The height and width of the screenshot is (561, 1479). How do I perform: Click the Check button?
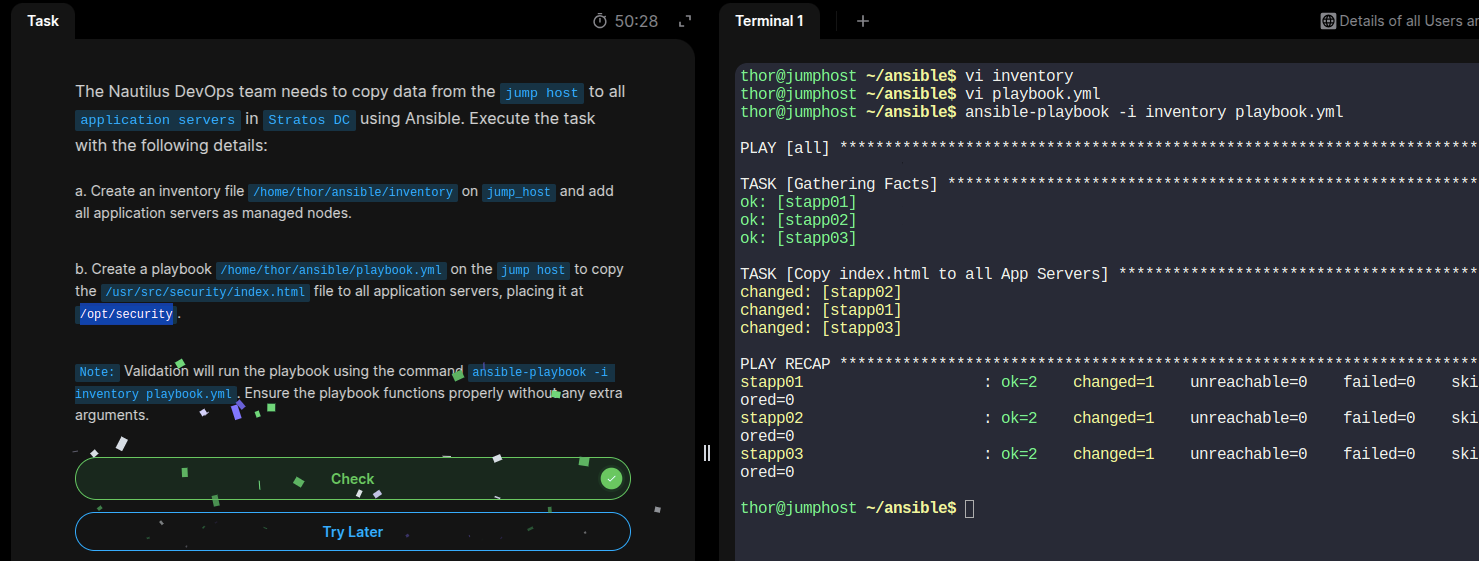(x=353, y=479)
